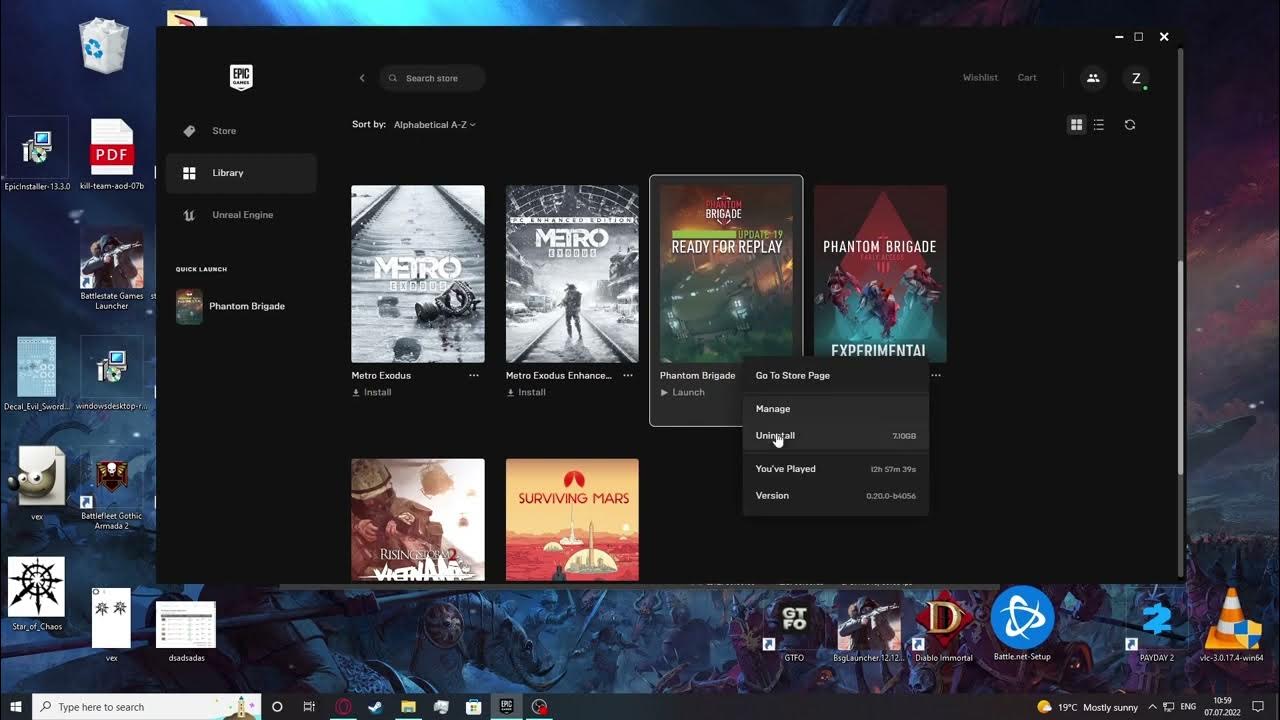Select the Surviving Mars cover
The image size is (1280, 720).
(x=572, y=520)
